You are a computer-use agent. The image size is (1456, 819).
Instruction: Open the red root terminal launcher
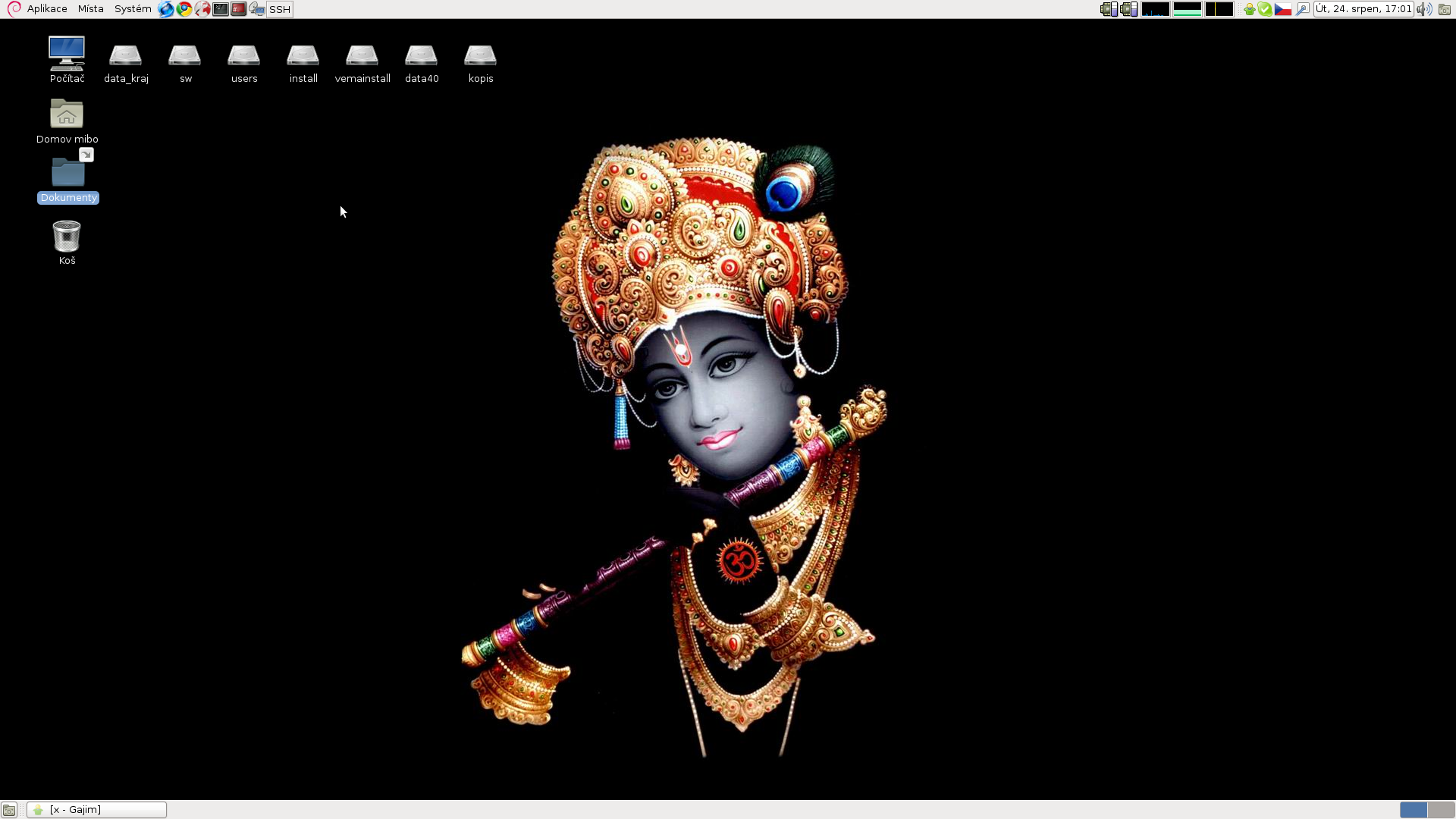pyautogui.click(x=238, y=9)
